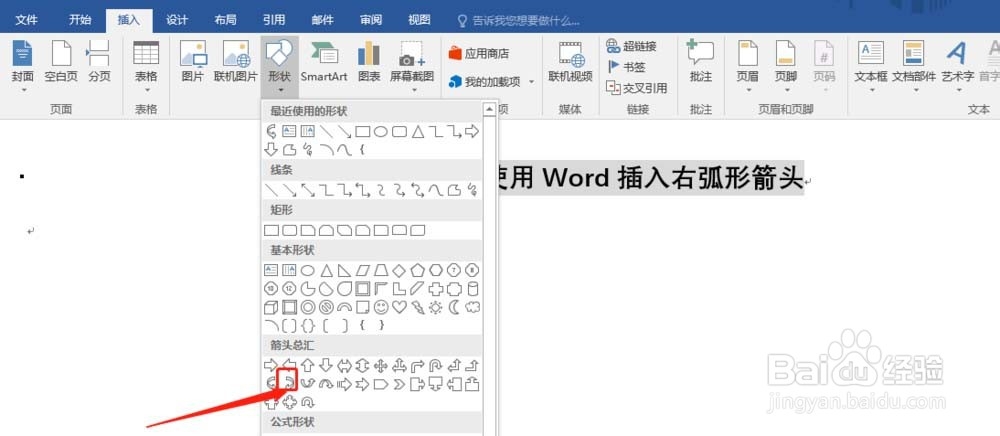Select the first rectangle in 矩形 section
The image size is (1000, 436).
click(x=271, y=230)
